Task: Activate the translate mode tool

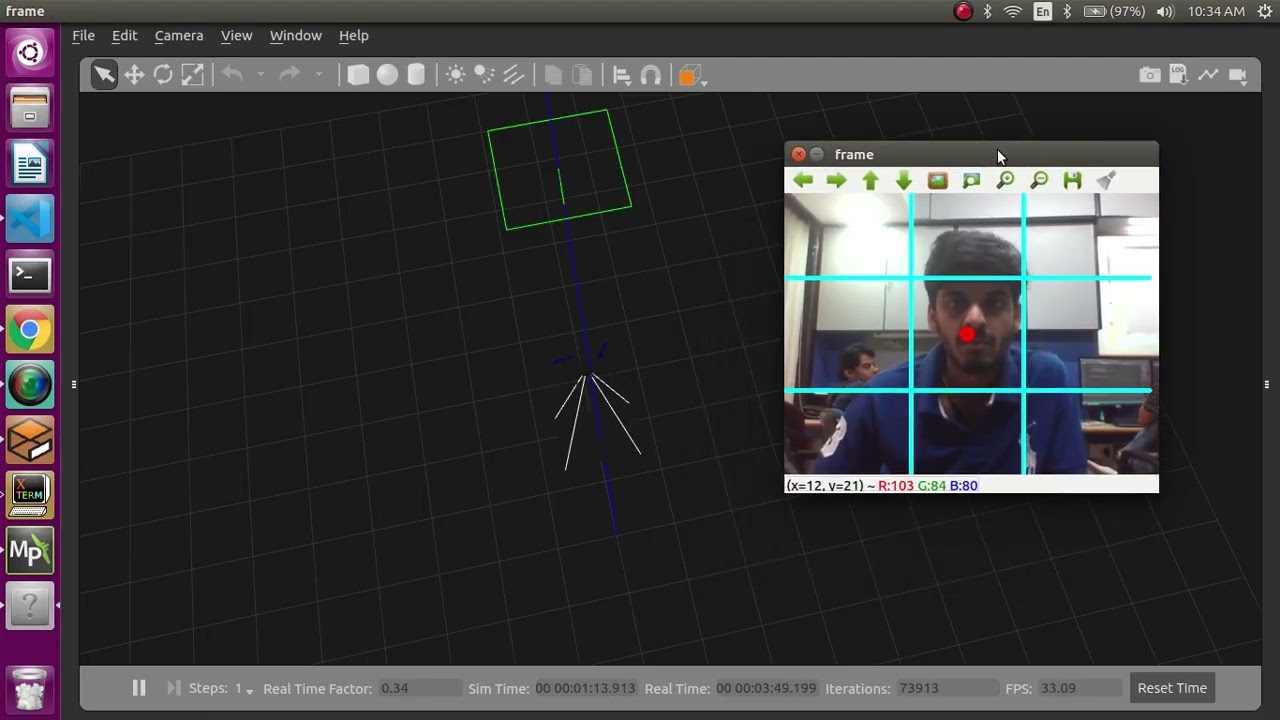Action: tap(134, 75)
